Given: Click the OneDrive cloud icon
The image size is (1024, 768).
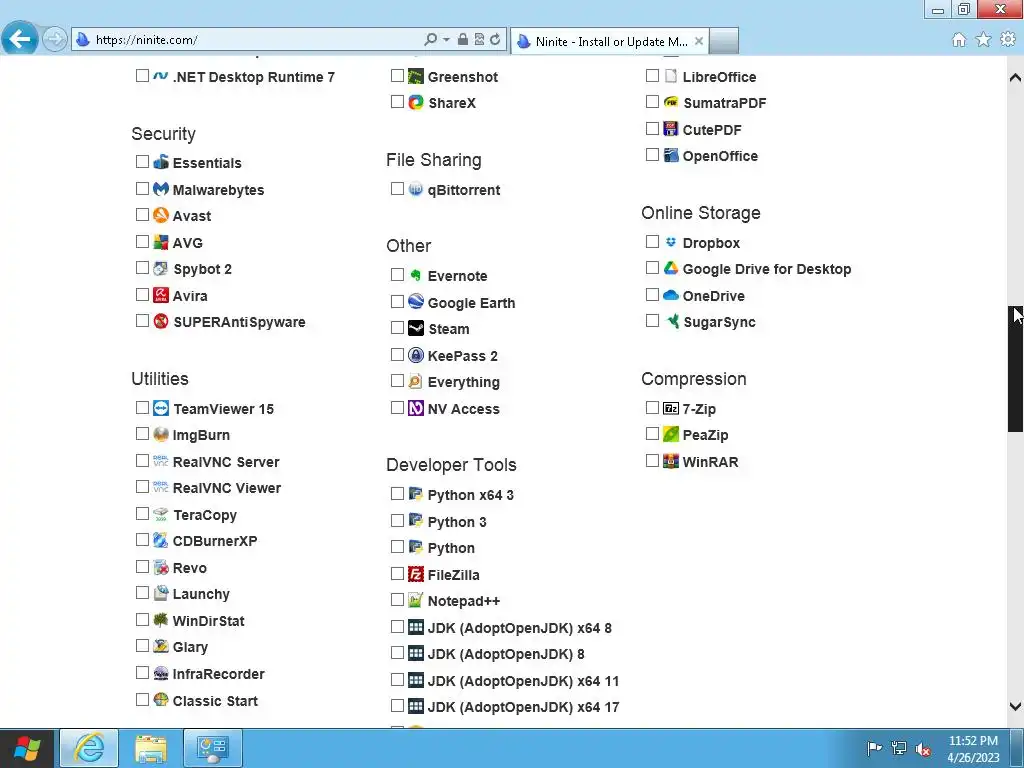Looking at the screenshot, I should 671,295.
